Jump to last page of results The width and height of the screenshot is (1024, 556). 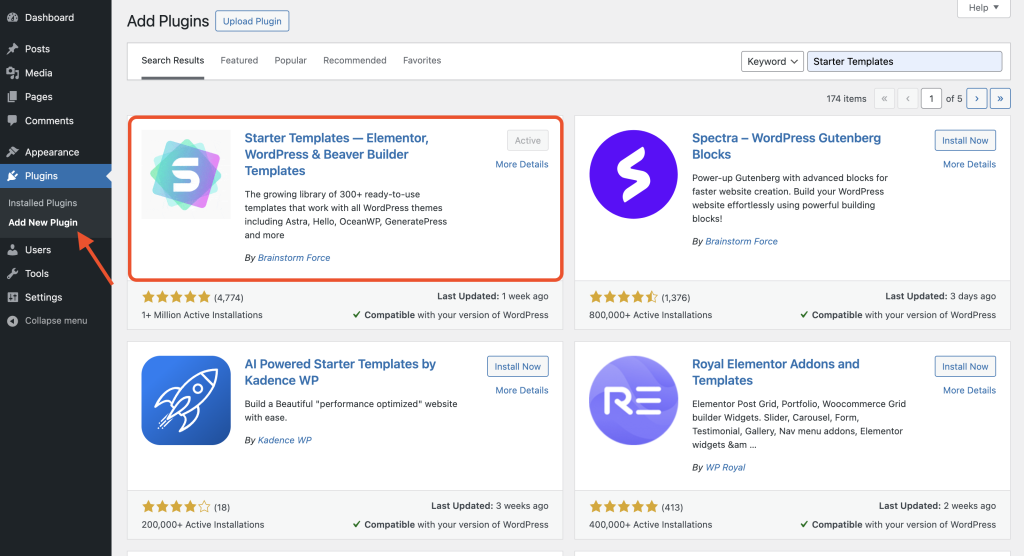coord(1000,98)
